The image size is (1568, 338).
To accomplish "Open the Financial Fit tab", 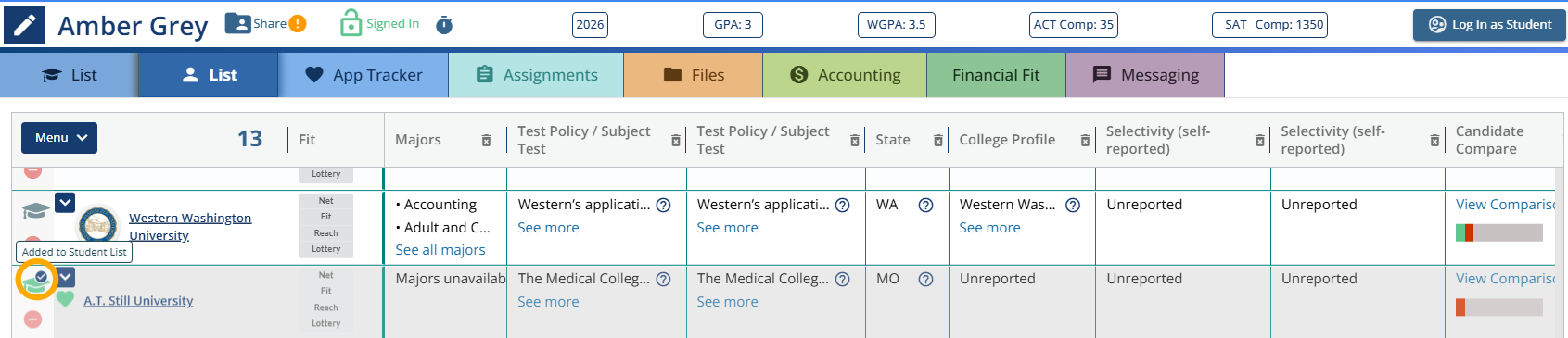I will pyautogui.click(x=996, y=75).
